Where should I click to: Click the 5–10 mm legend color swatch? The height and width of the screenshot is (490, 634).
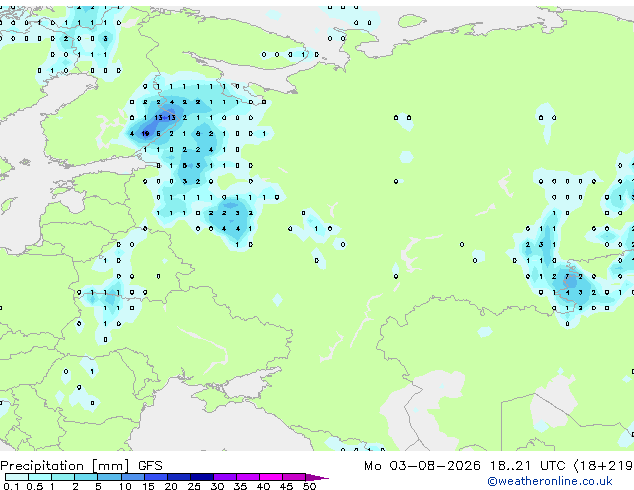[109, 477]
